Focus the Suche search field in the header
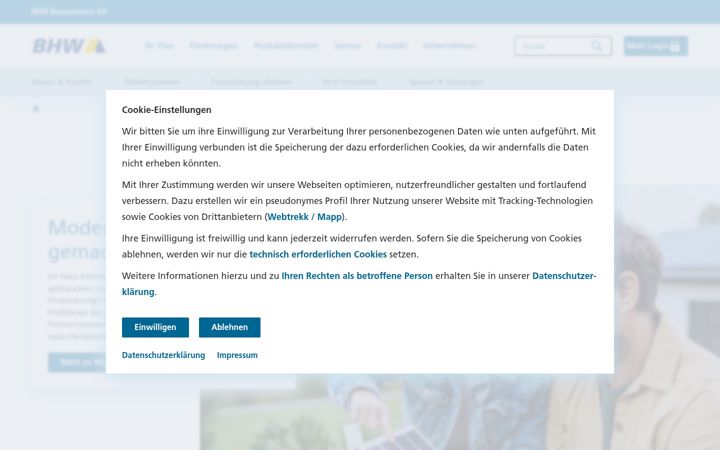 [563, 46]
